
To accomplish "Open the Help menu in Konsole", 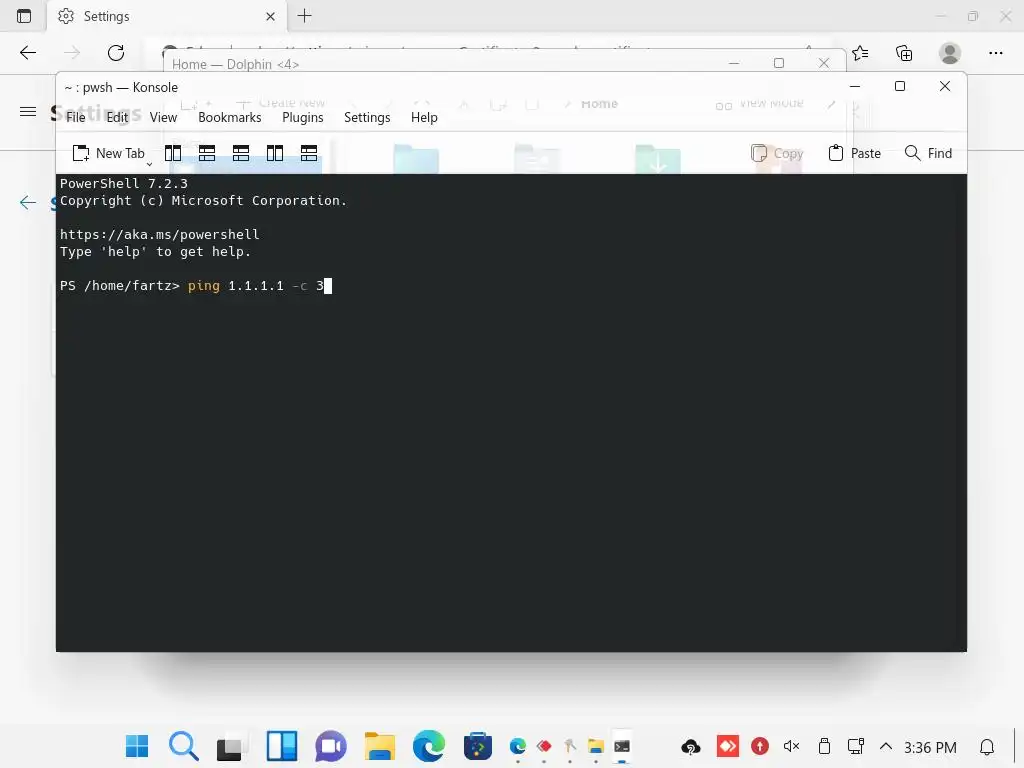I will (x=424, y=118).
